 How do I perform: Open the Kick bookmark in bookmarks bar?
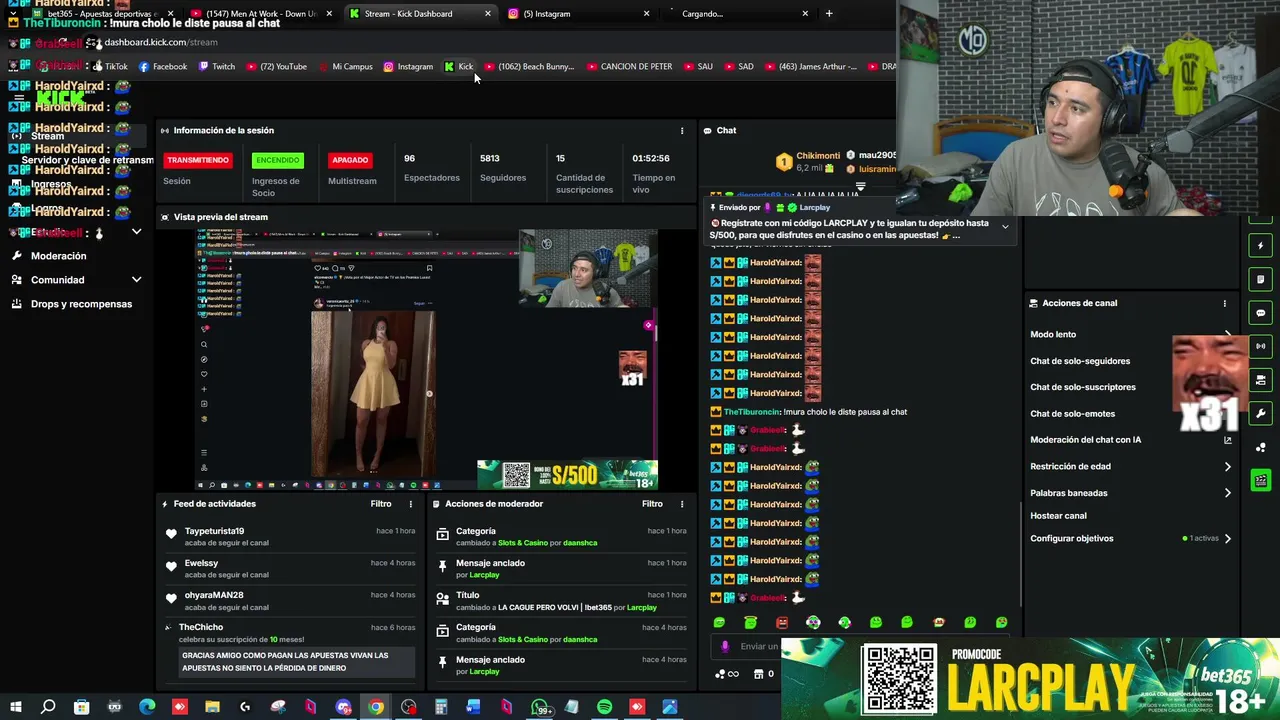pyautogui.click(x=459, y=67)
